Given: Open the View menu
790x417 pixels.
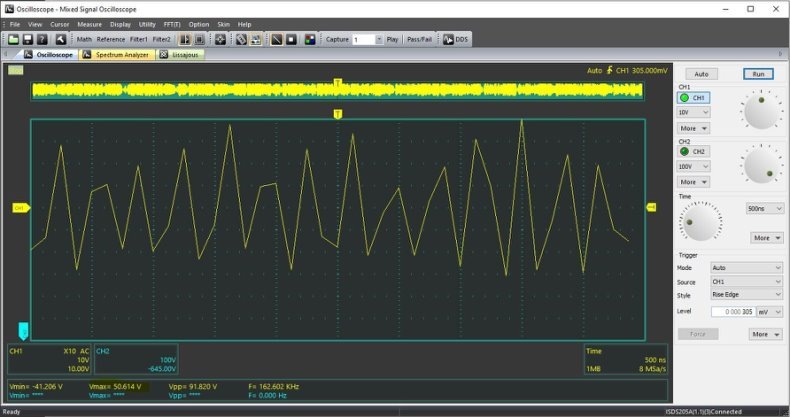Looking at the screenshot, I should [35, 24].
